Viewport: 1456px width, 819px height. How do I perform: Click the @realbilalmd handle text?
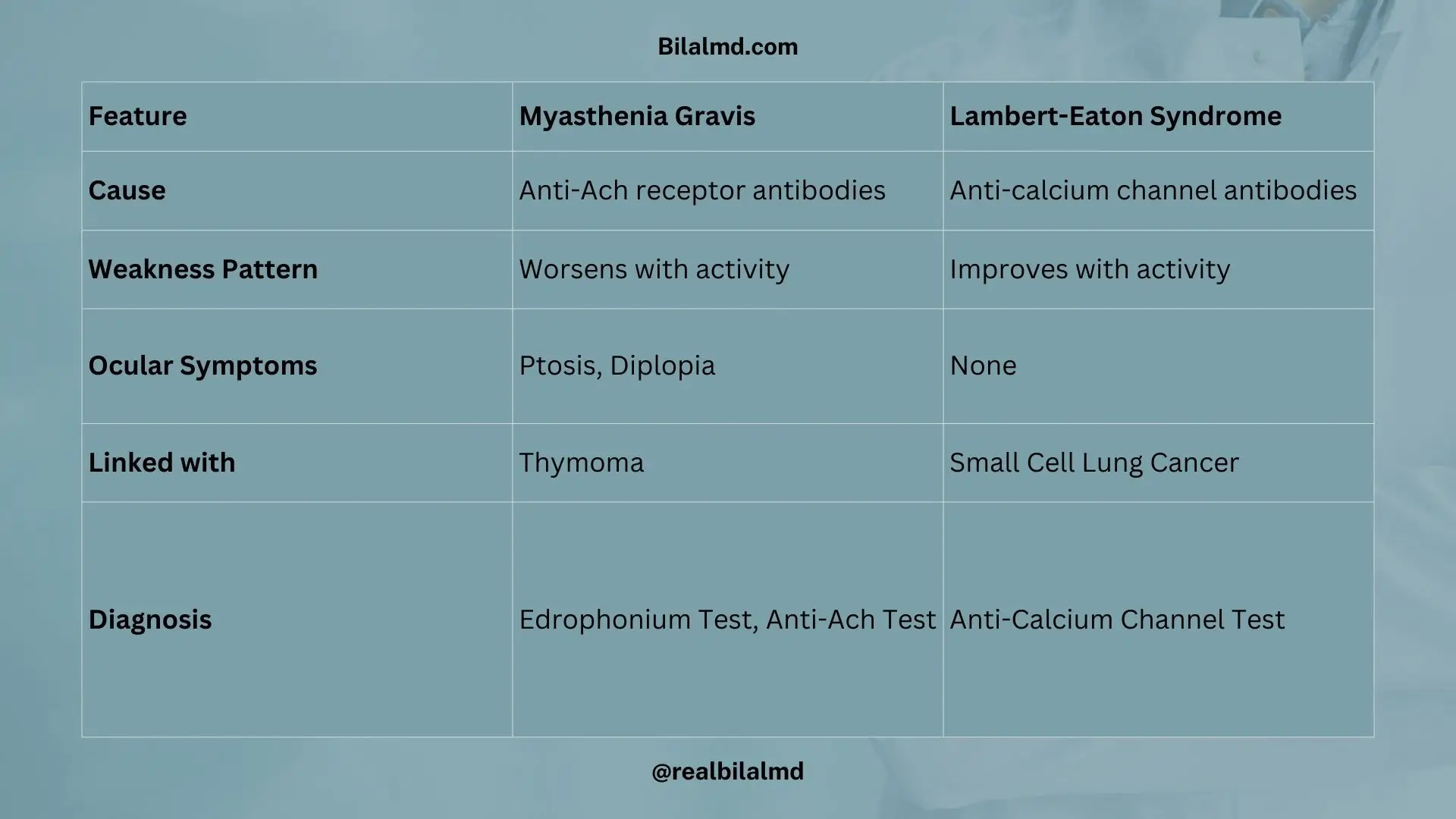[727, 771]
